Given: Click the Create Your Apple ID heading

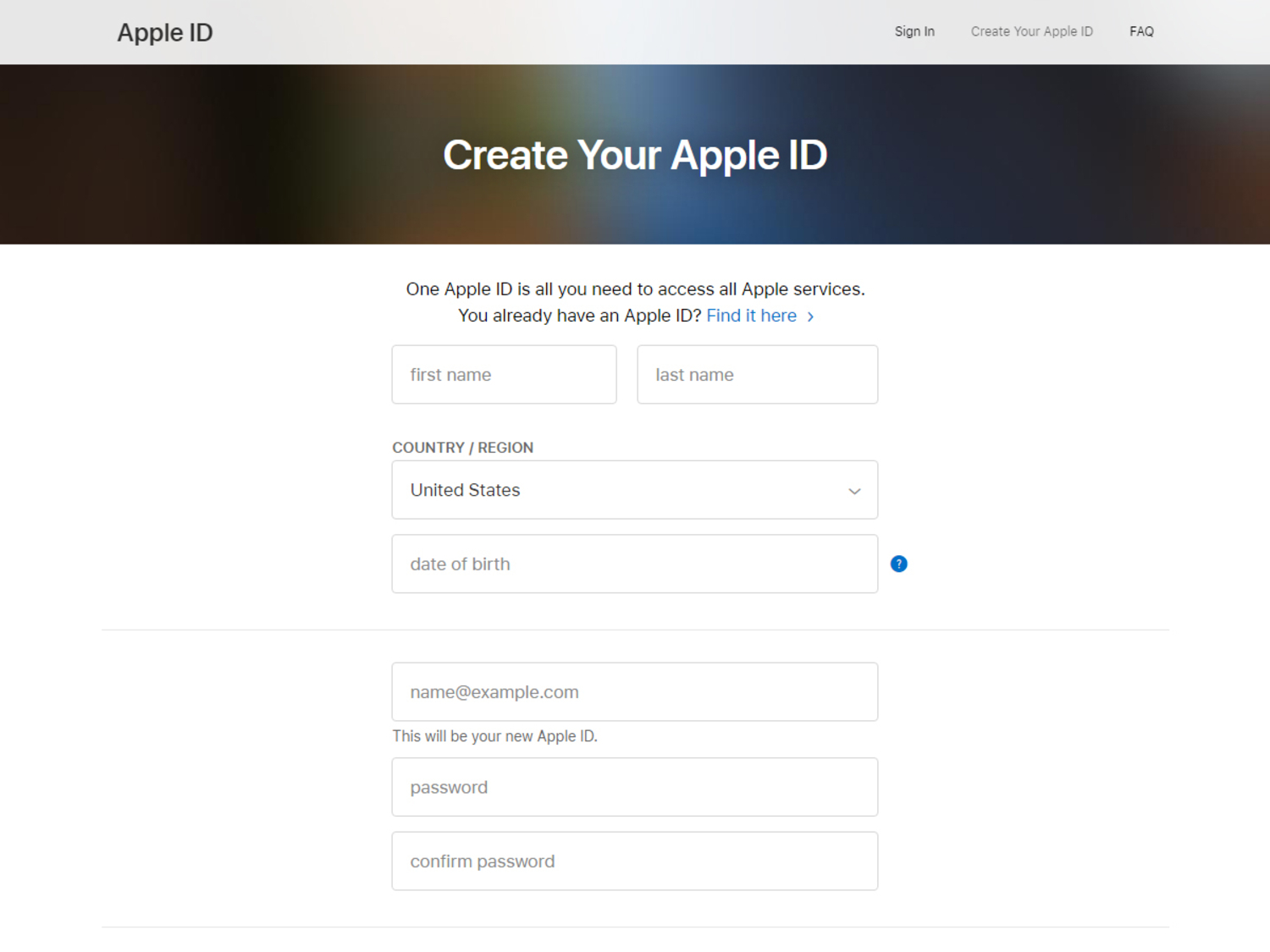Looking at the screenshot, I should [x=635, y=155].
